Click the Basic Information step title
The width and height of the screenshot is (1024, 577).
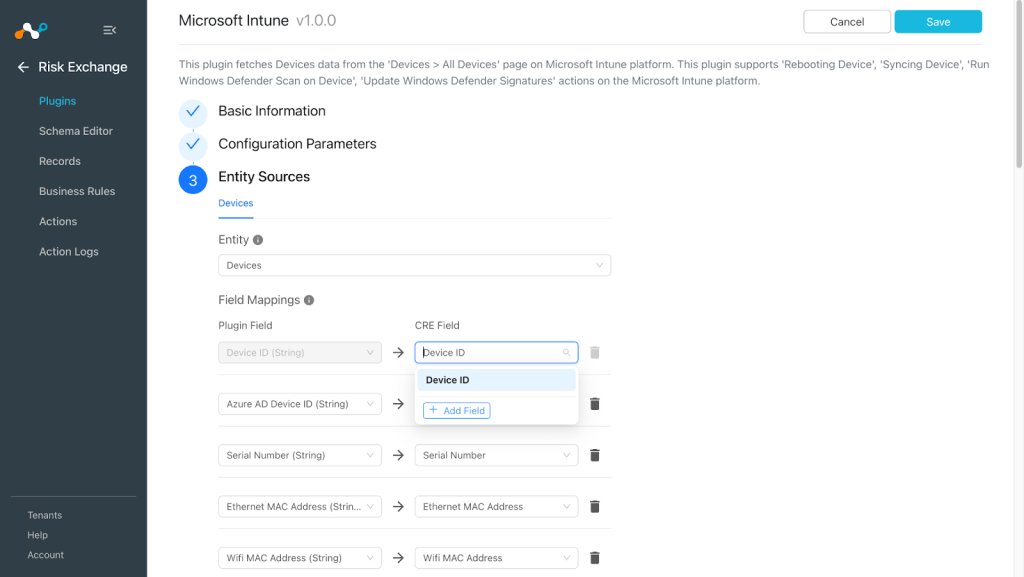[272, 111]
